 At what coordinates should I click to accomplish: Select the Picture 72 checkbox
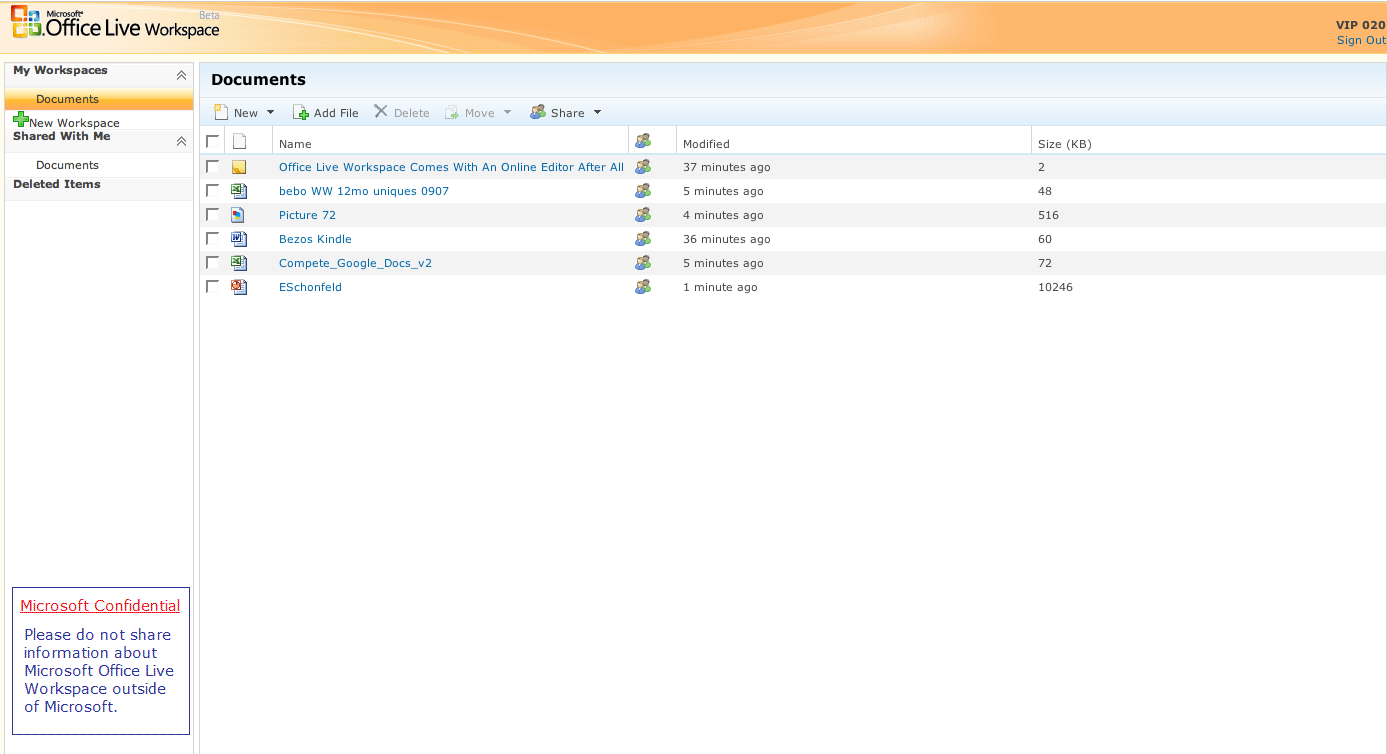click(x=212, y=214)
